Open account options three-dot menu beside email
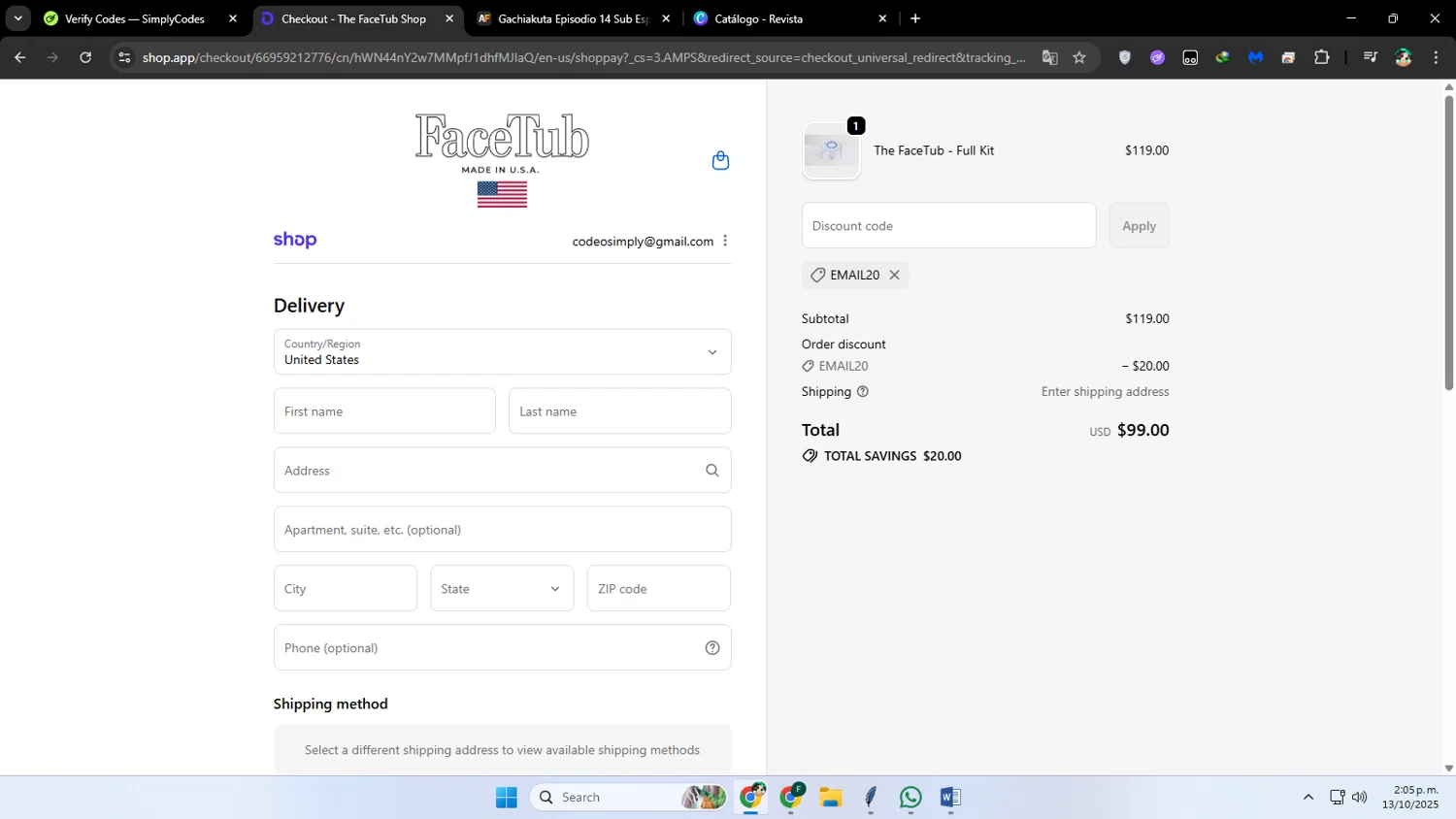Image resolution: width=1456 pixels, height=819 pixels. (725, 241)
